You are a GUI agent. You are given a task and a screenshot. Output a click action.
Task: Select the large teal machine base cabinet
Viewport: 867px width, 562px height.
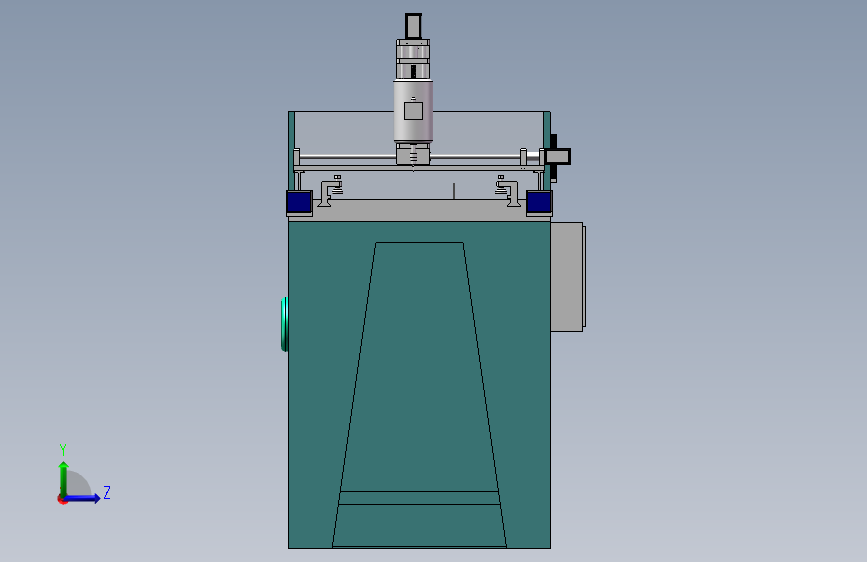point(419,384)
